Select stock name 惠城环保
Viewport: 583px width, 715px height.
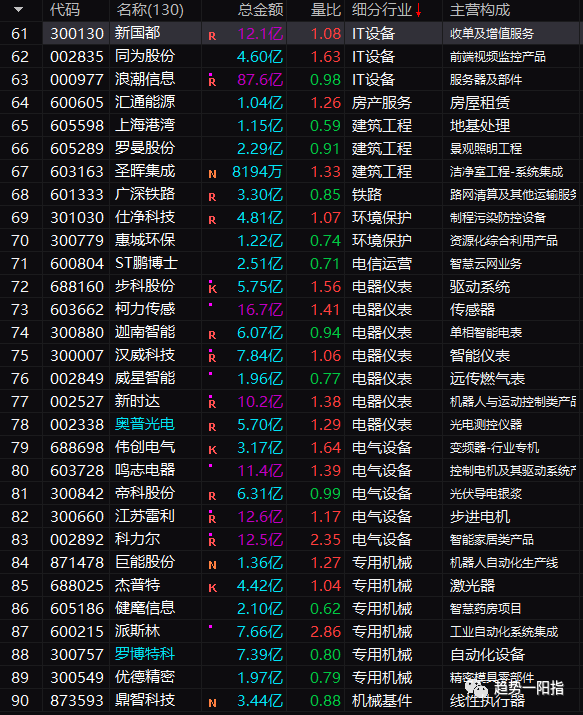coord(145,240)
